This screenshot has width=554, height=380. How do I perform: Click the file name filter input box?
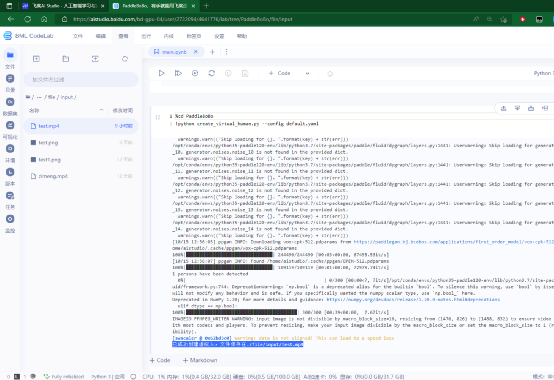pos(81,79)
